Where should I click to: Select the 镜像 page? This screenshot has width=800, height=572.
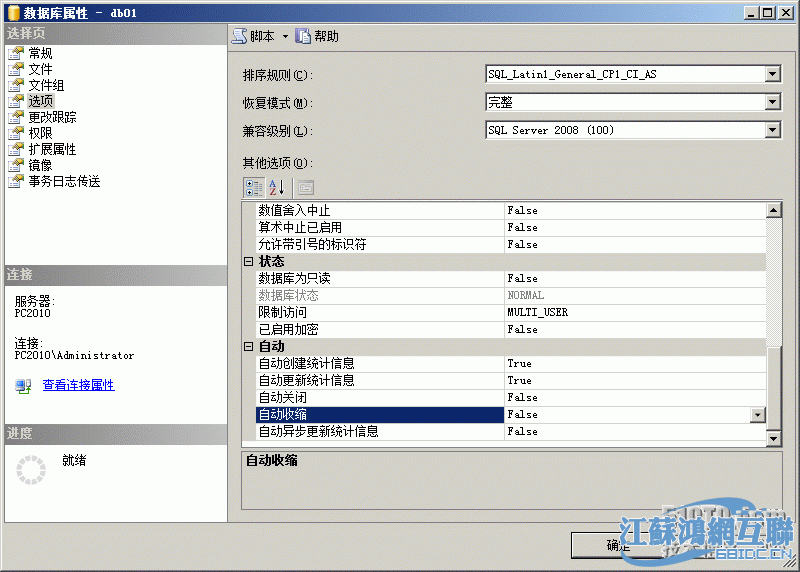pos(40,165)
